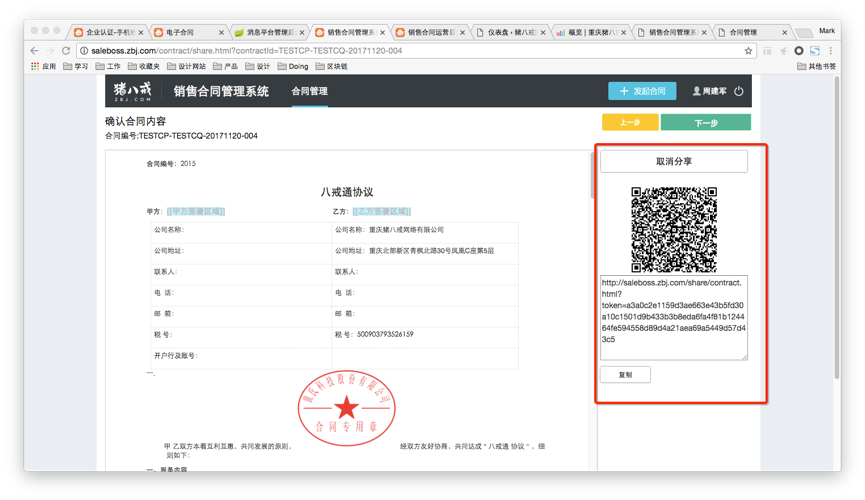This screenshot has height=500, width=865.
Task: Click the green 下一步 button
Action: tap(706, 123)
